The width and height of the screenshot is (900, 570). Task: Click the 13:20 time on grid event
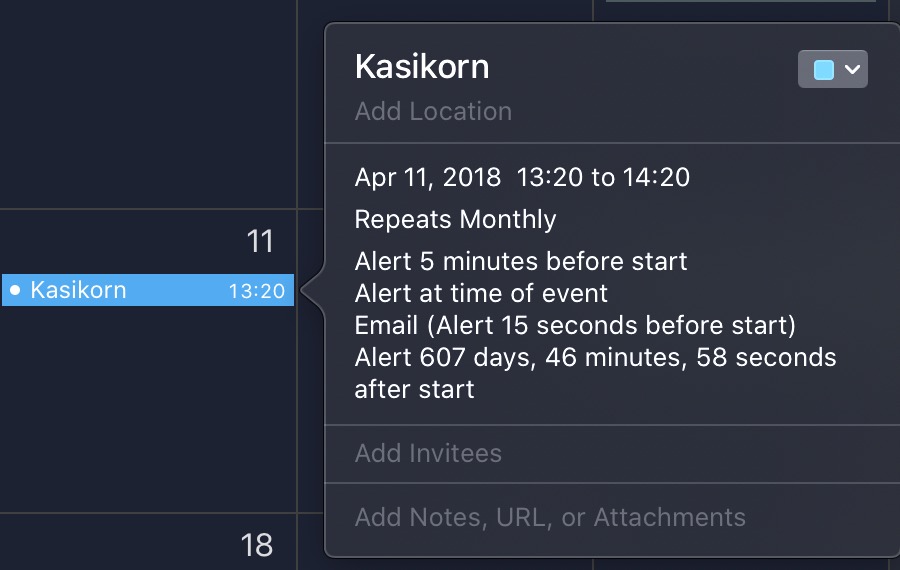point(256,291)
